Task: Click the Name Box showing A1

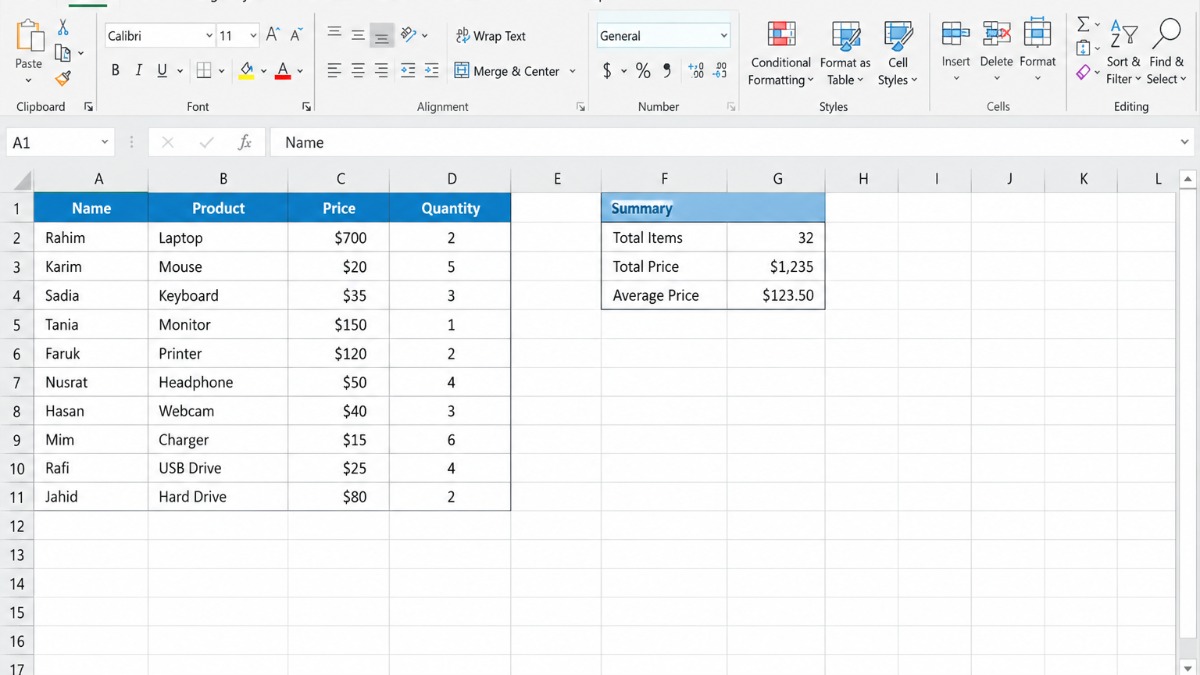Action: [x=58, y=143]
